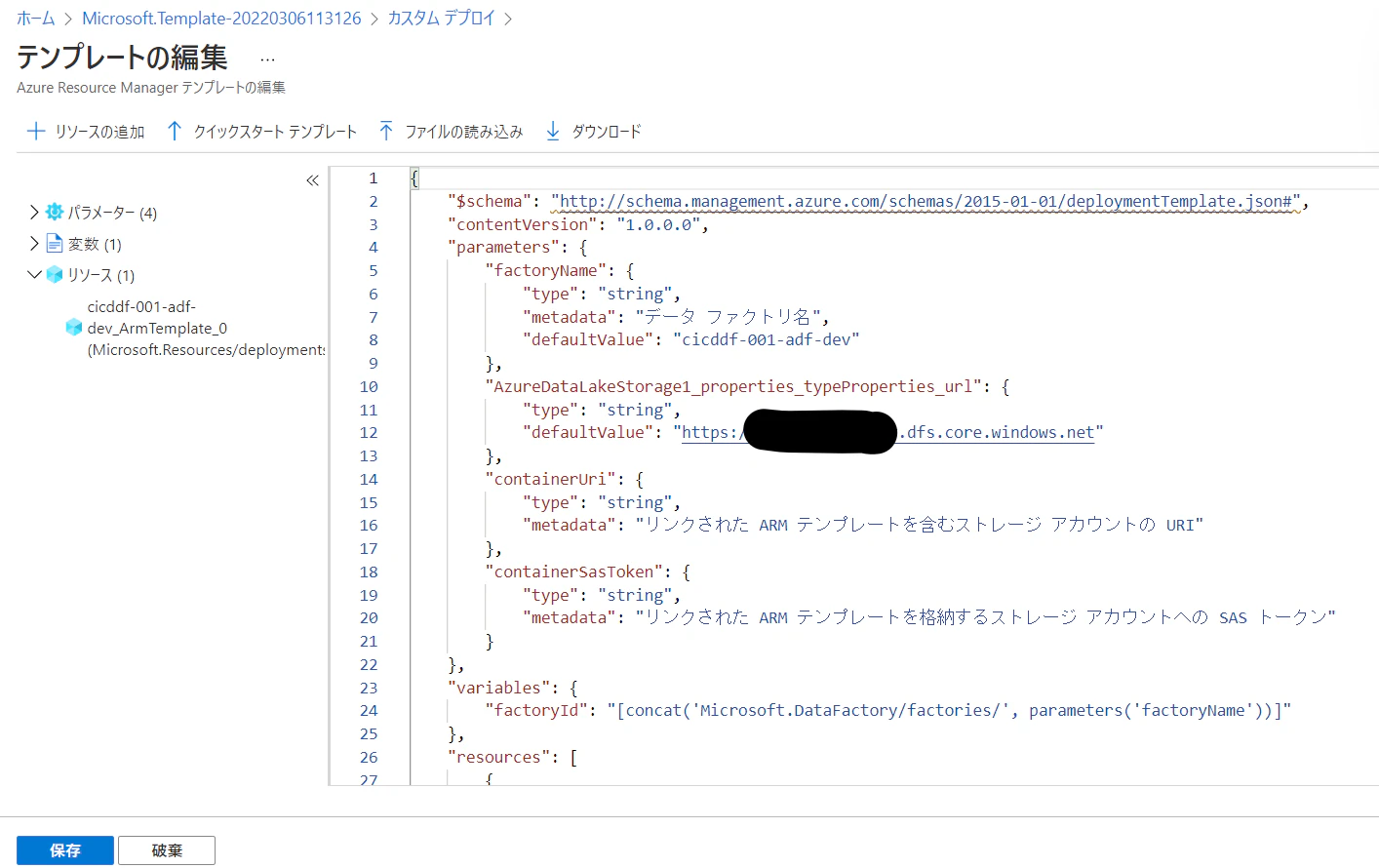
Task: Click Azure Resource Manager テンプレートの編集 subtitle
Action: click(151, 88)
